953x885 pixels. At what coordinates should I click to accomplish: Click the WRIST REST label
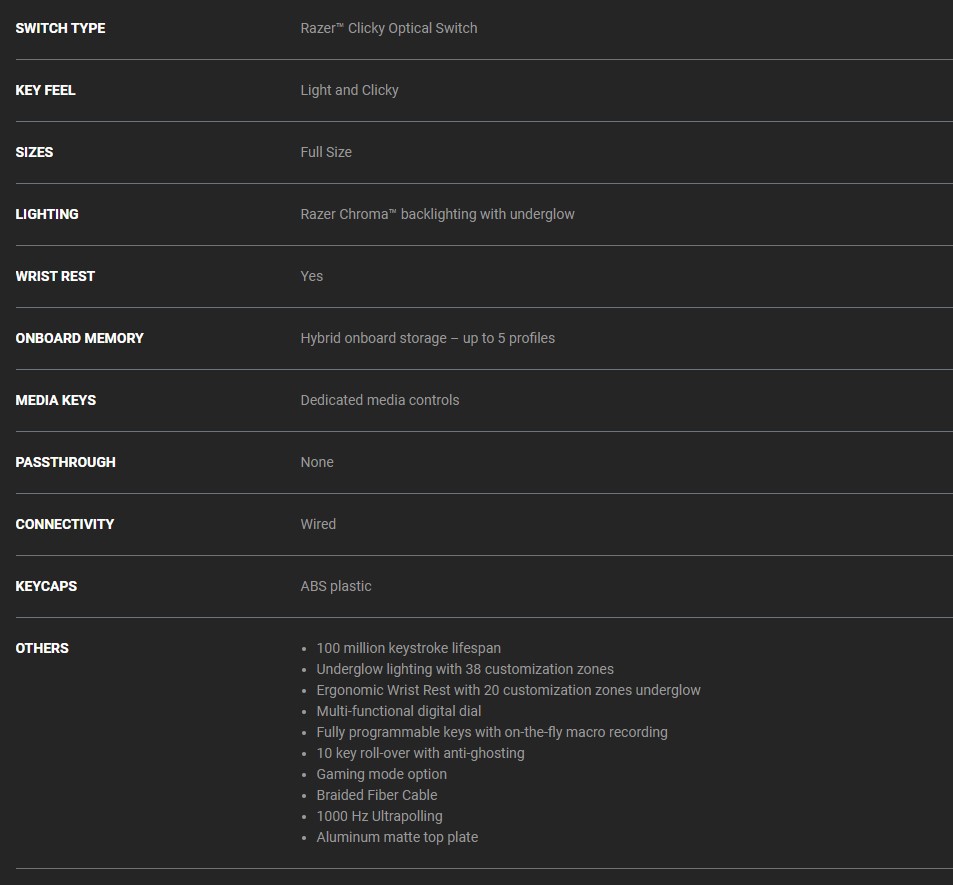pyautogui.click(x=55, y=276)
